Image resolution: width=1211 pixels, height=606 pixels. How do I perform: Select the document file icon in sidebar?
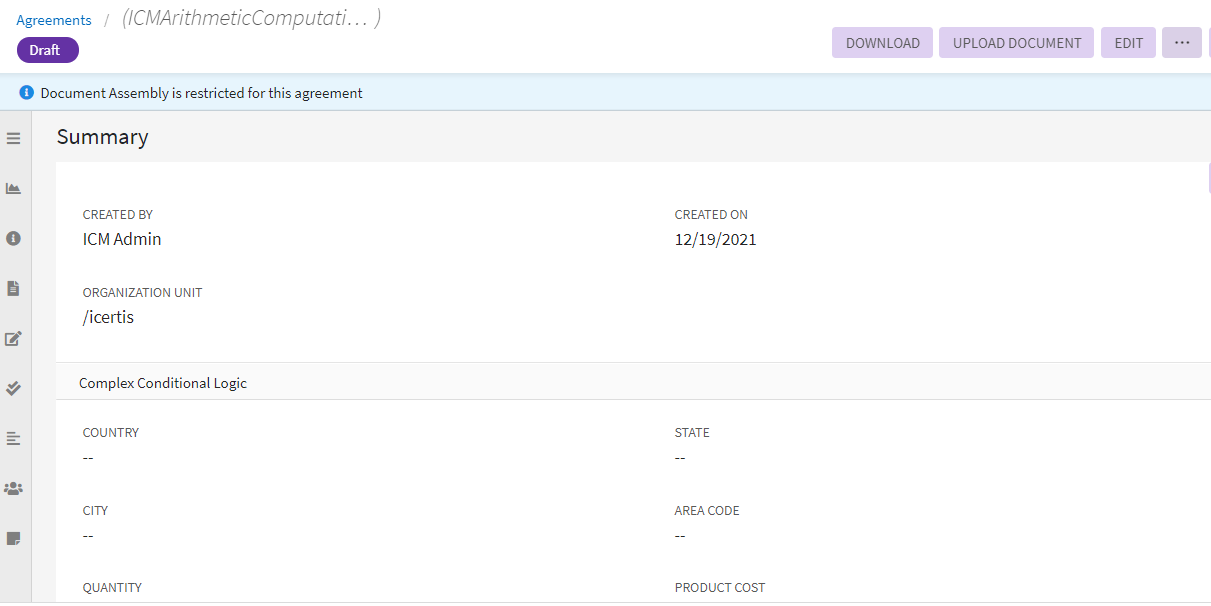click(14, 289)
